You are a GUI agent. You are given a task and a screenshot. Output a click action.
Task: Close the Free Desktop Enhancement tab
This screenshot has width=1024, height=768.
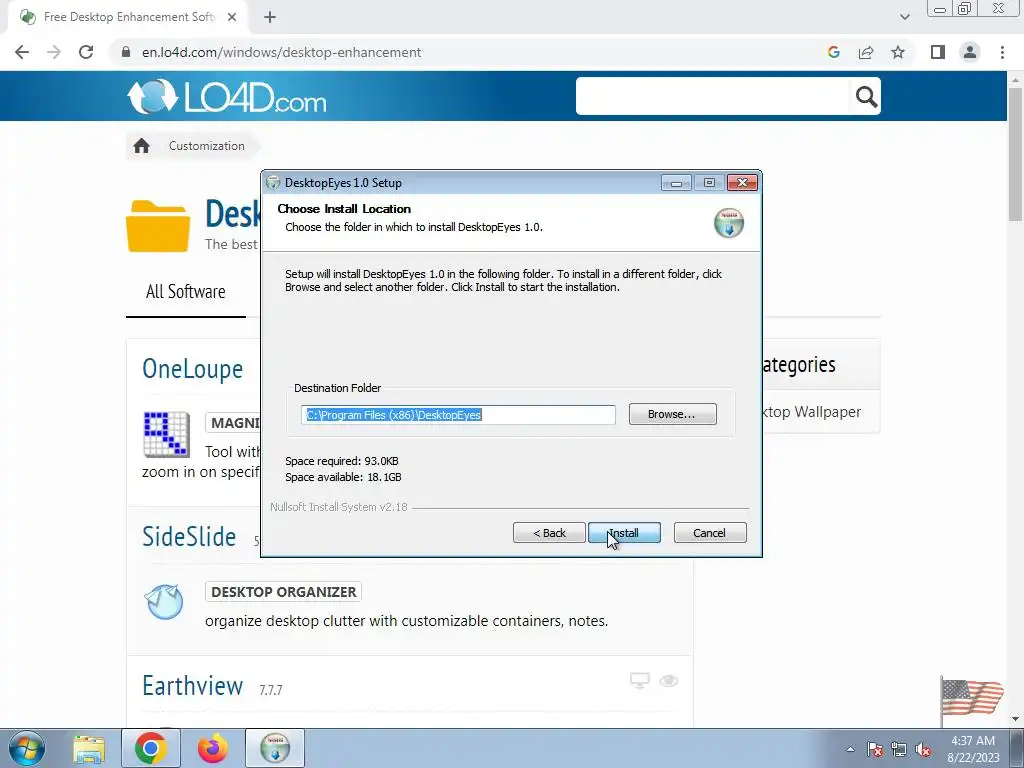[x=232, y=17]
